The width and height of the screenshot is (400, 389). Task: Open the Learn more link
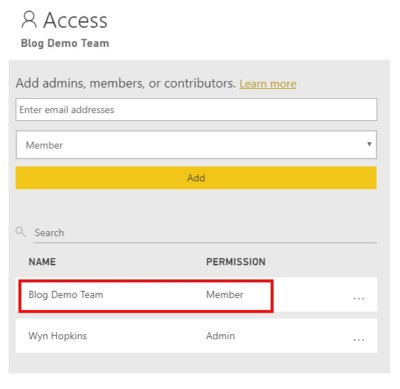268,84
